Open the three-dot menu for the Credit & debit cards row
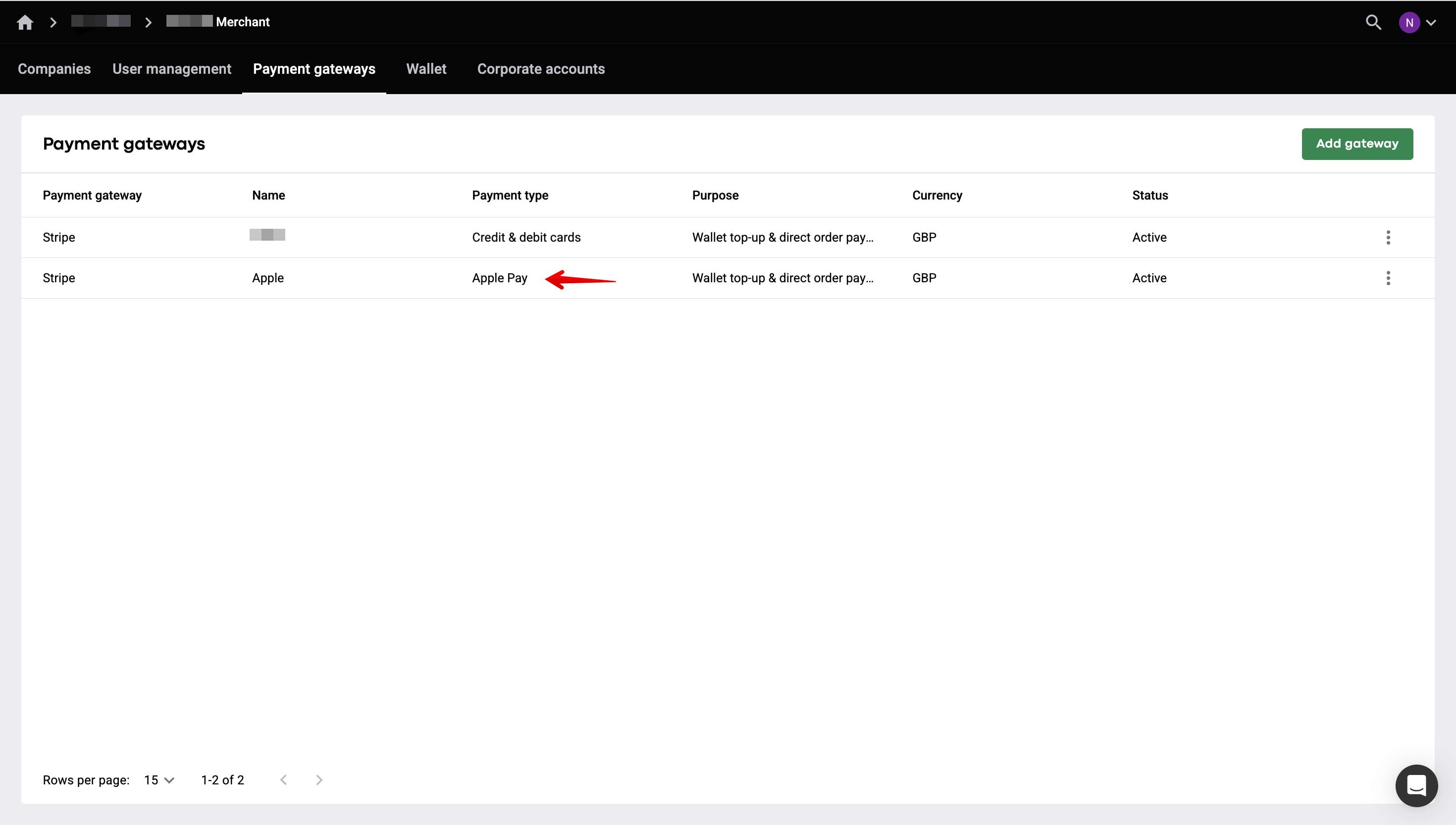 tap(1388, 237)
